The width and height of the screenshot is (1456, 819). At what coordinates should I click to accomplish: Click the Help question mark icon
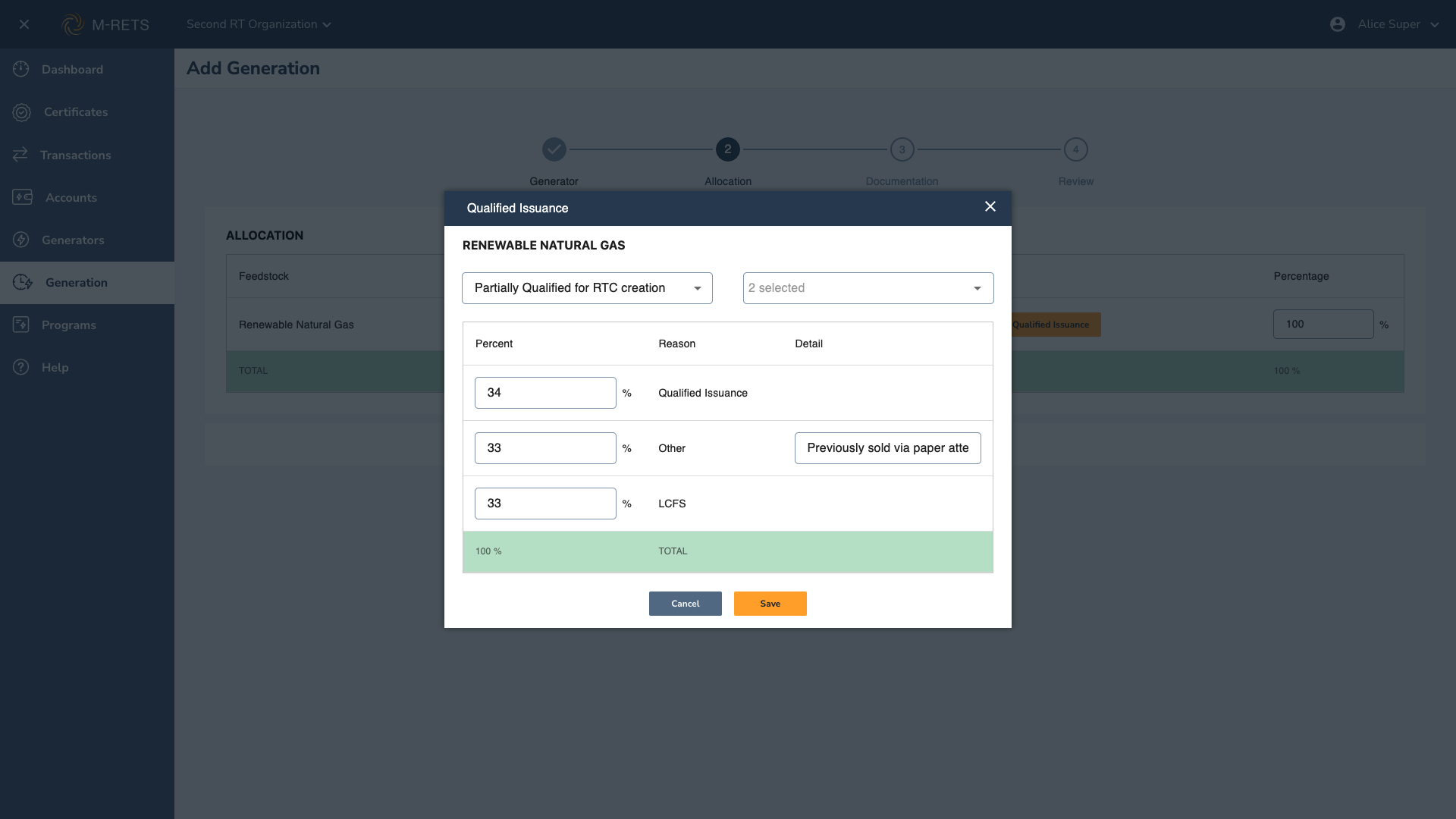coord(21,367)
